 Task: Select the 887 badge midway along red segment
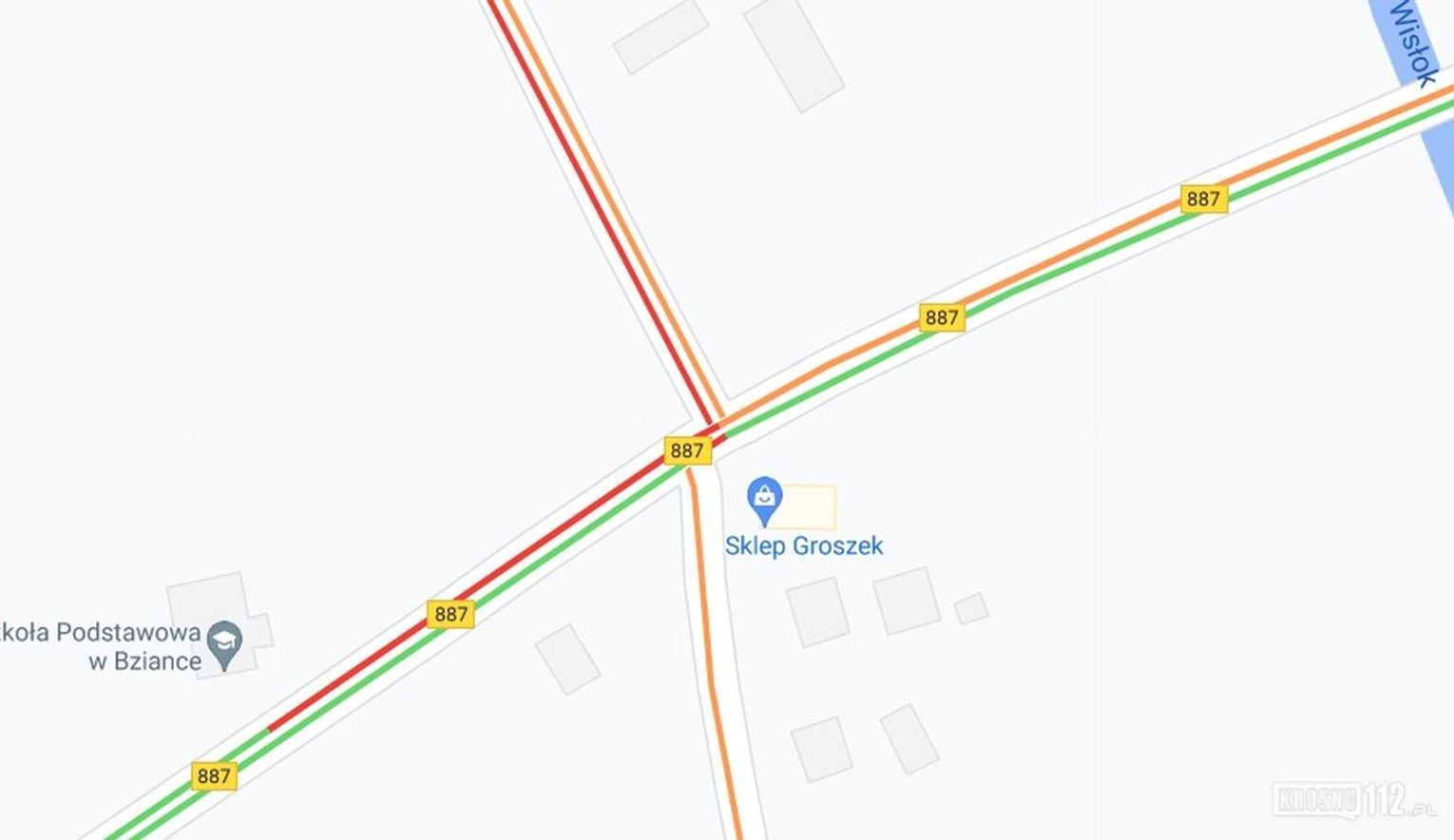[x=450, y=614]
